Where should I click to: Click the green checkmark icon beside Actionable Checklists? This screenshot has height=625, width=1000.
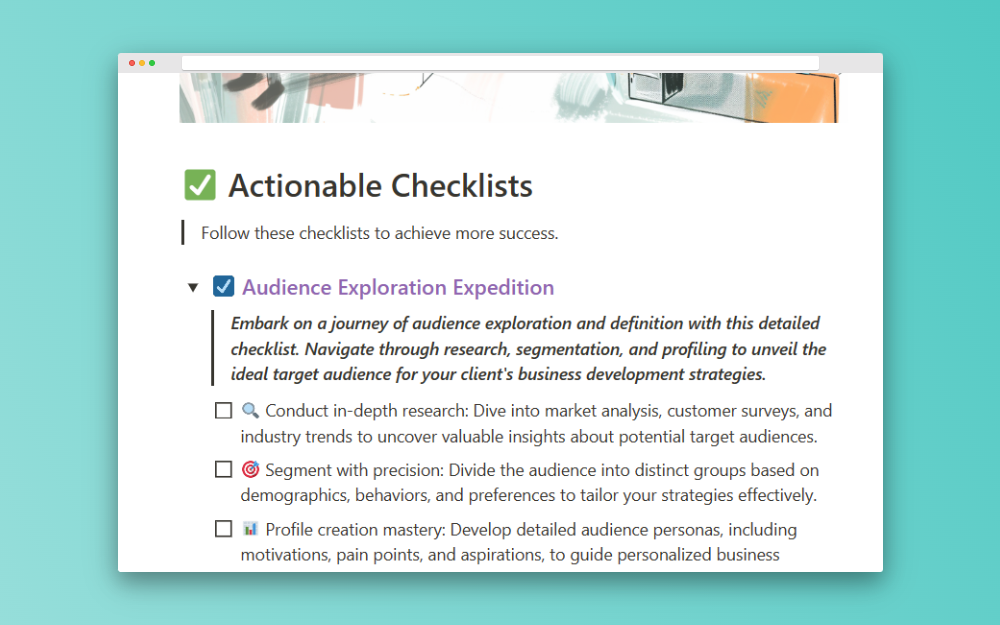click(x=200, y=185)
